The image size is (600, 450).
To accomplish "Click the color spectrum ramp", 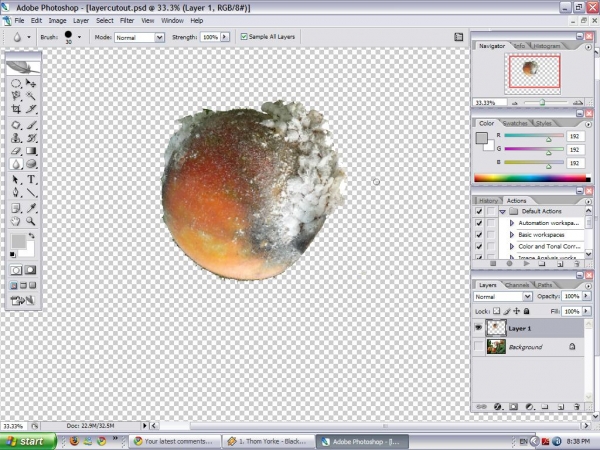I will pyautogui.click(x=530, y=178).
